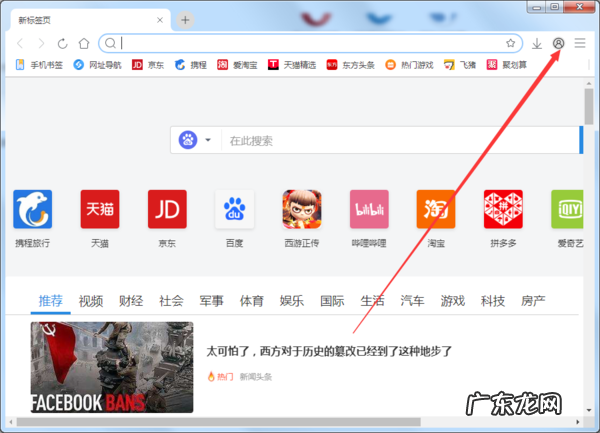The height and width of the screenshot is (433, 600).
Task: Switch to the 财经 tab
Action: pos(131,301)
